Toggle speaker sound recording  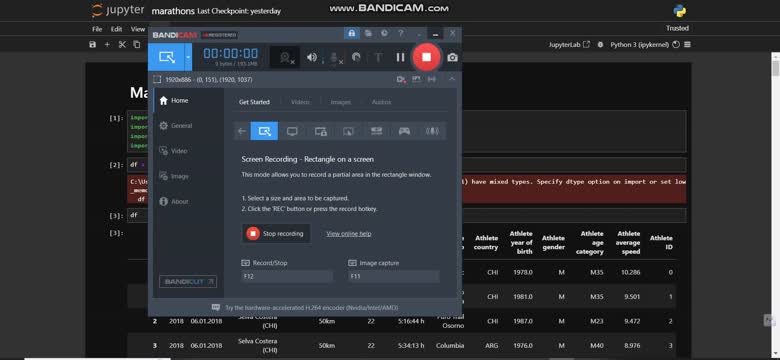click(312, 57)
